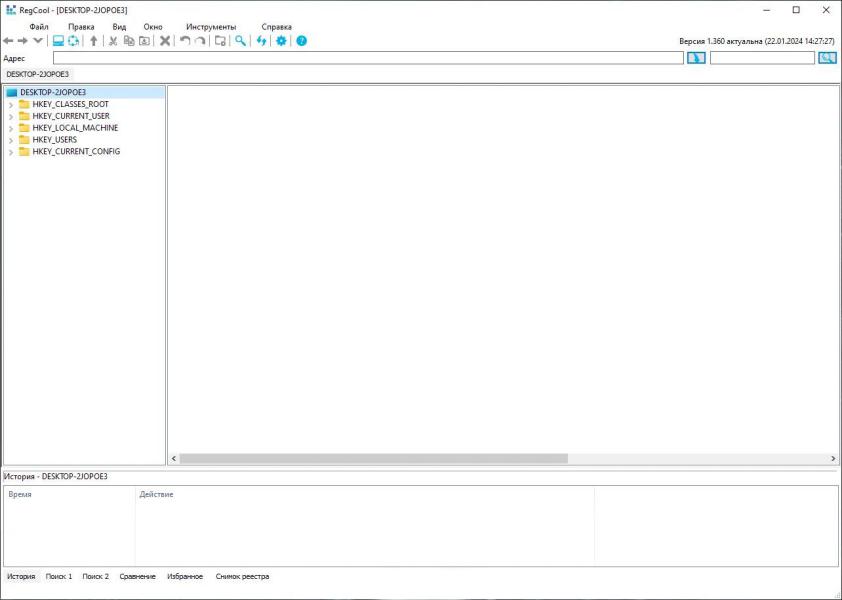Screen dimensions: 842x600
Task: Open the Окно menu
Action: click(153, 27)
